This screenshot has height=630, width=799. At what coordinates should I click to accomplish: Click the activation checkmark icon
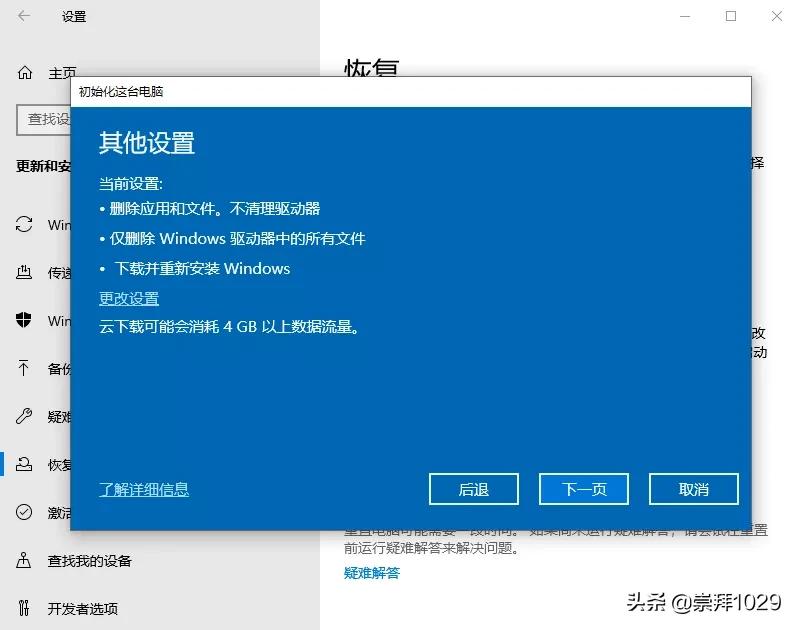(x=24, y=512)
